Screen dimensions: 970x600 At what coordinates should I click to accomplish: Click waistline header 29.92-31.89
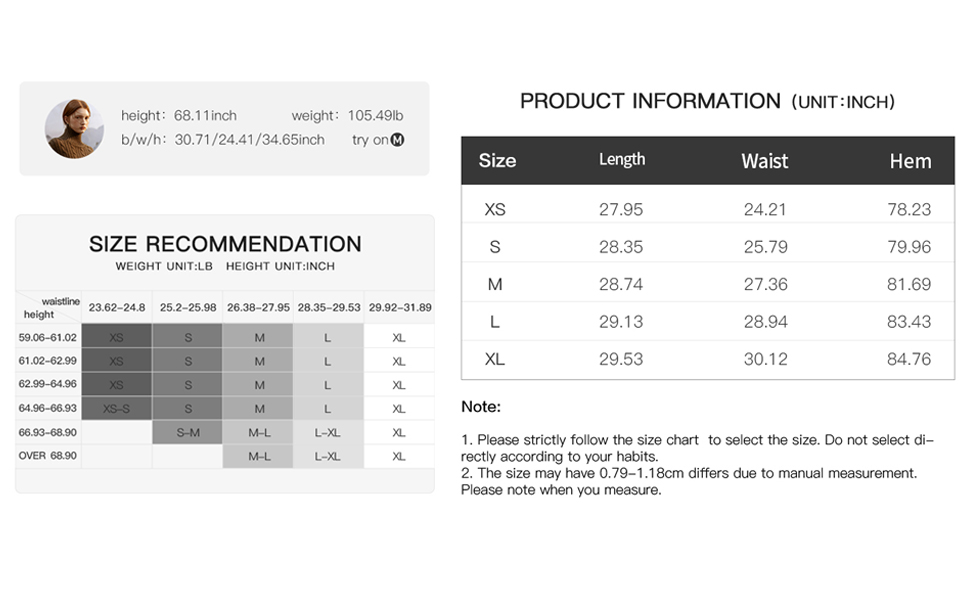pos(400,307)
